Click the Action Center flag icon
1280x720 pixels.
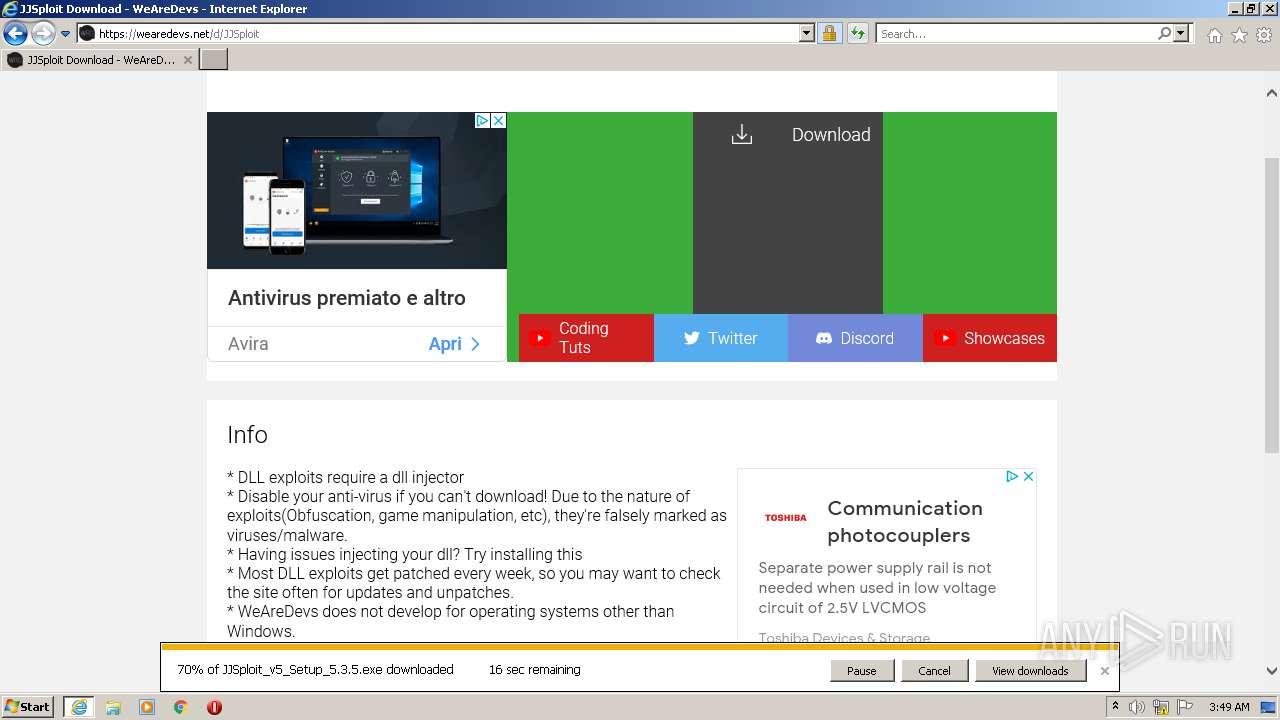click(x=1186, y=707)
